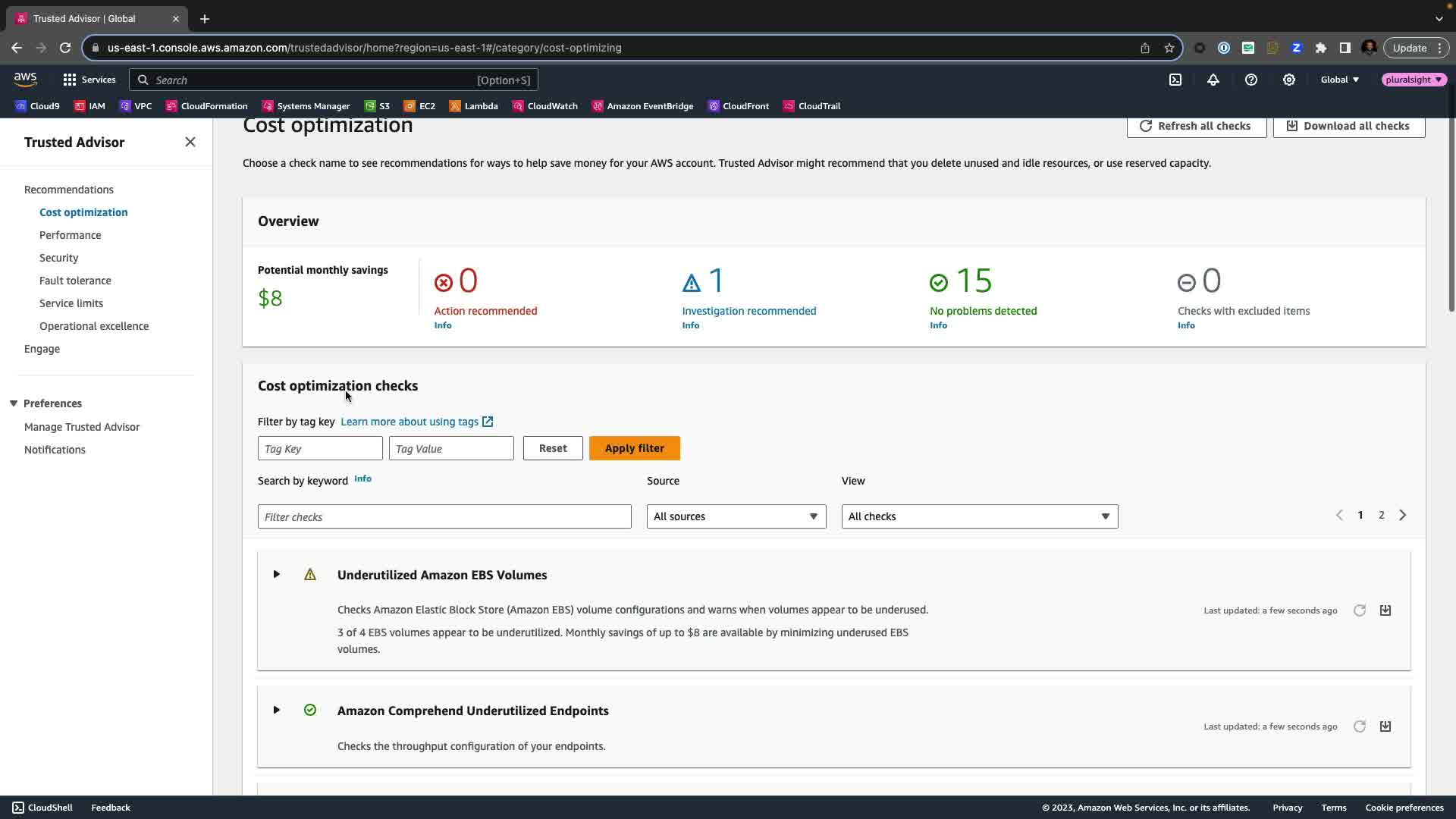The width and height of the screenshot is (1456, 819).
Task: Open Fault tolerance in sidebar
Action: (x=75, y=281)
